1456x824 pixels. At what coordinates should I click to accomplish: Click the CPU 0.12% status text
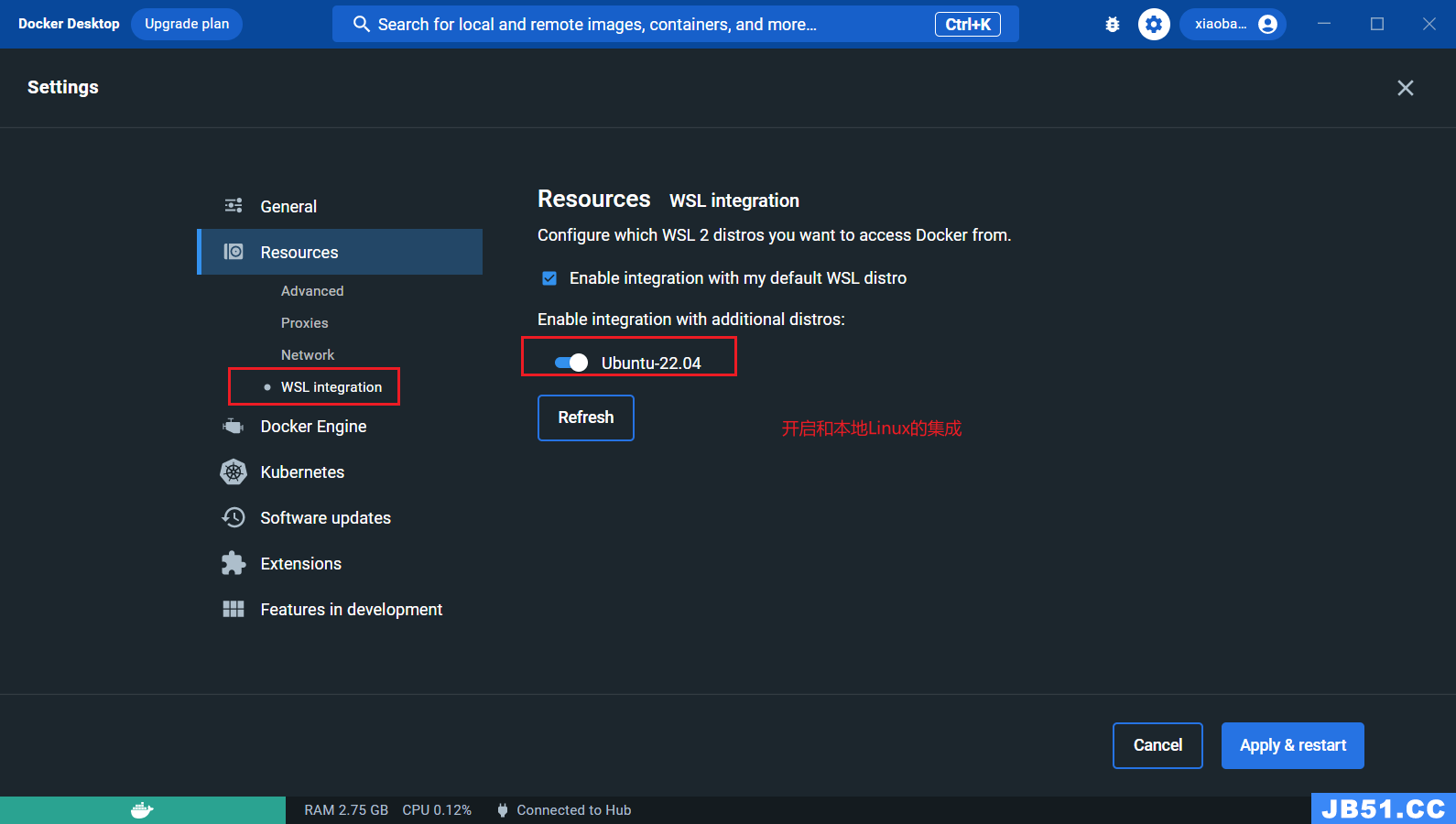437,810
